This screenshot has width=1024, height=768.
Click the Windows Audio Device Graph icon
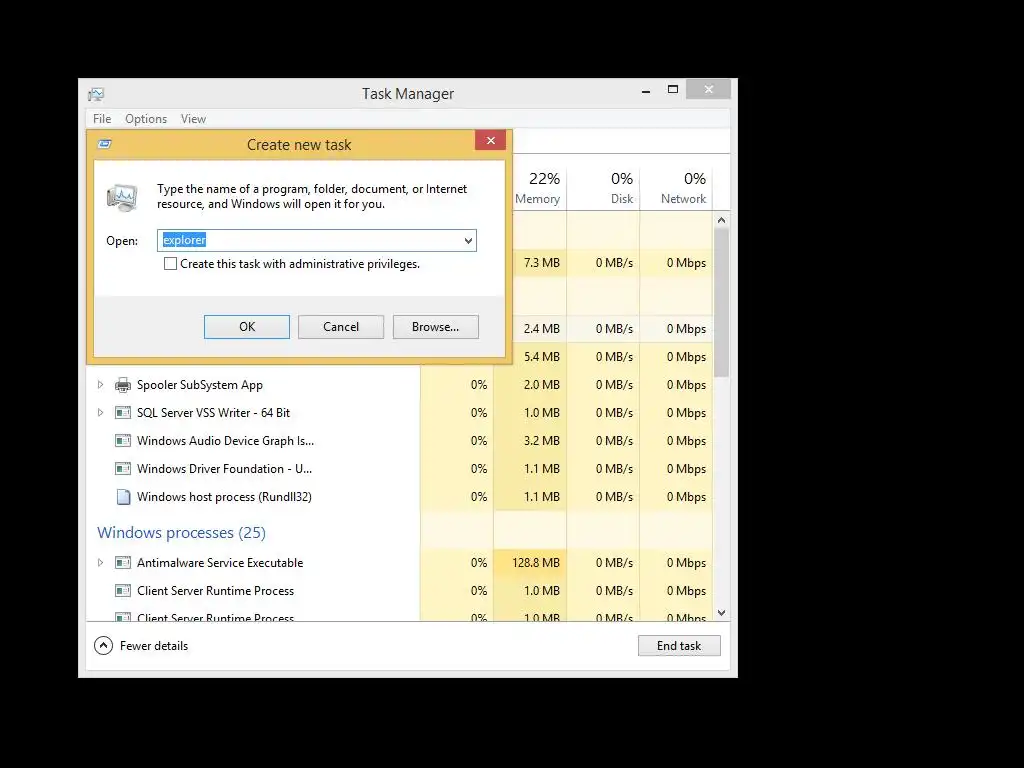(x=123, y=441)
